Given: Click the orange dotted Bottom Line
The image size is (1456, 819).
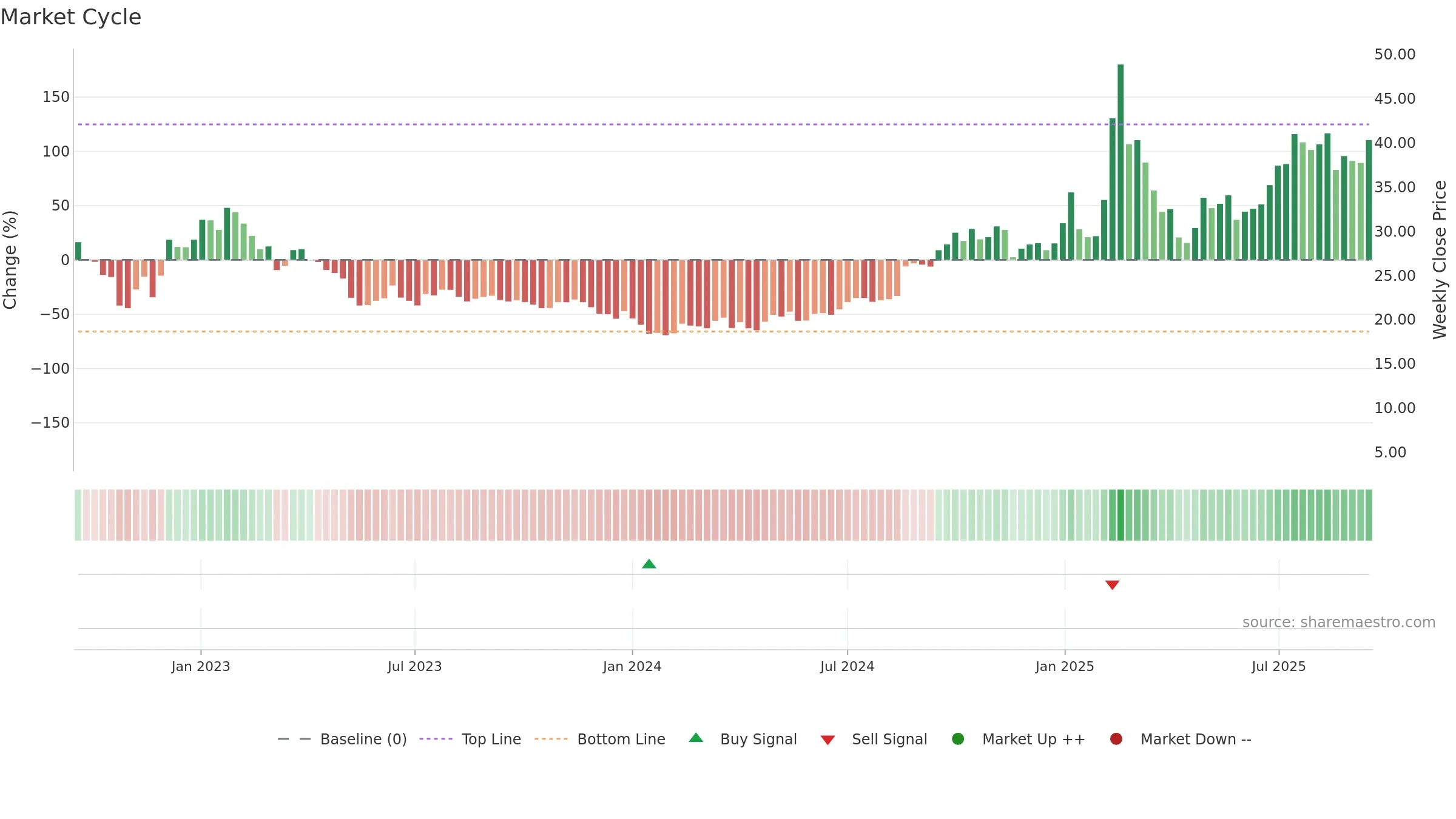Looking at the screenshot, I should tap(723, 331).
